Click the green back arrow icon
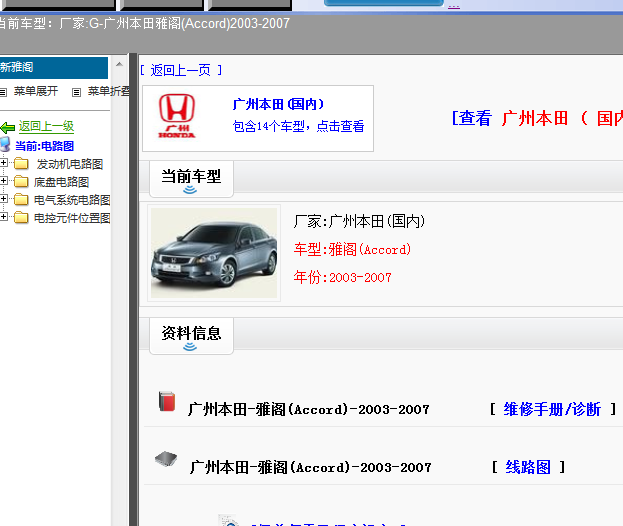Image resolution: width=623 pixels, height=526 pixels. 8,128
